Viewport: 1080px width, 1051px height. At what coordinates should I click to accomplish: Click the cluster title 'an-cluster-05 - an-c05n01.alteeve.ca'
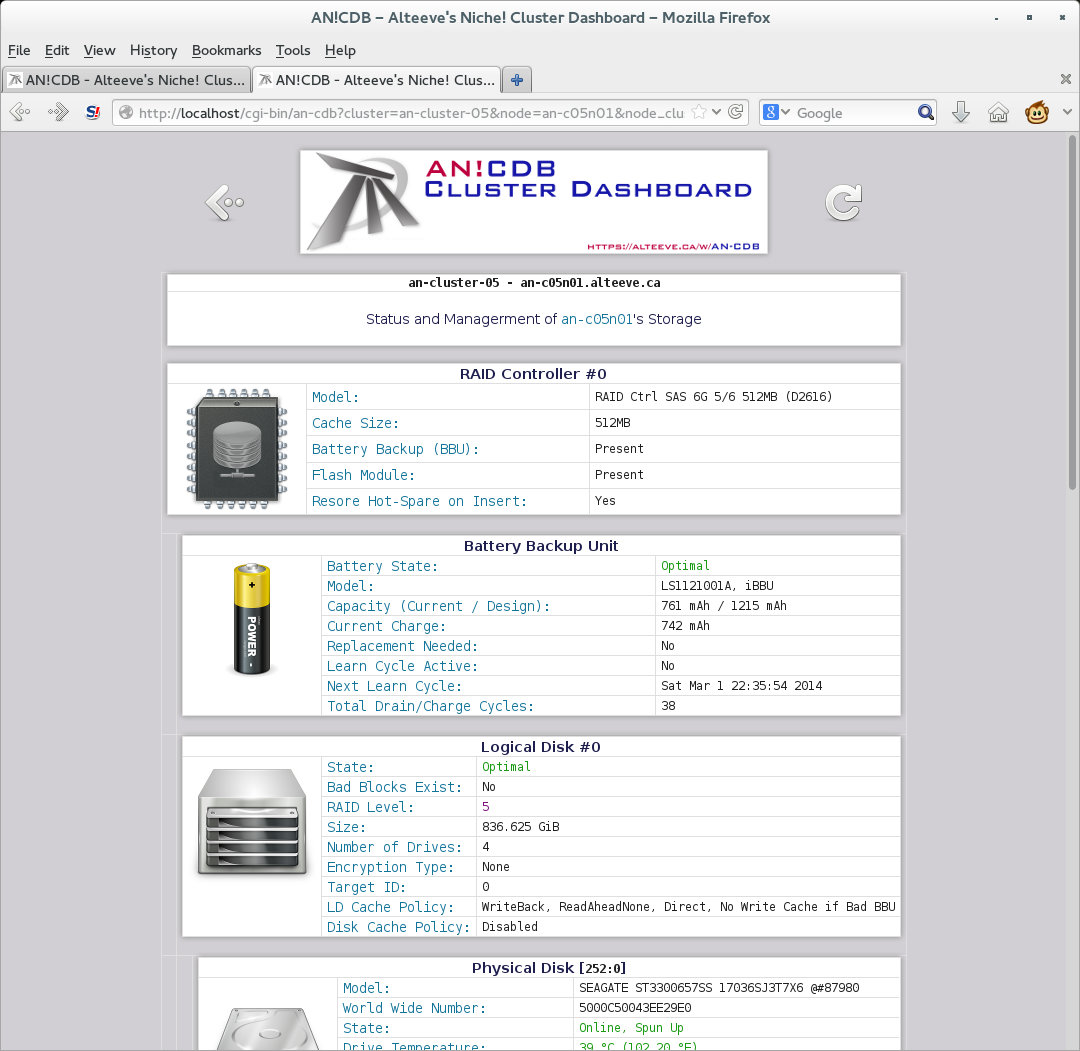pyautogui.click(x=534, y=282)
